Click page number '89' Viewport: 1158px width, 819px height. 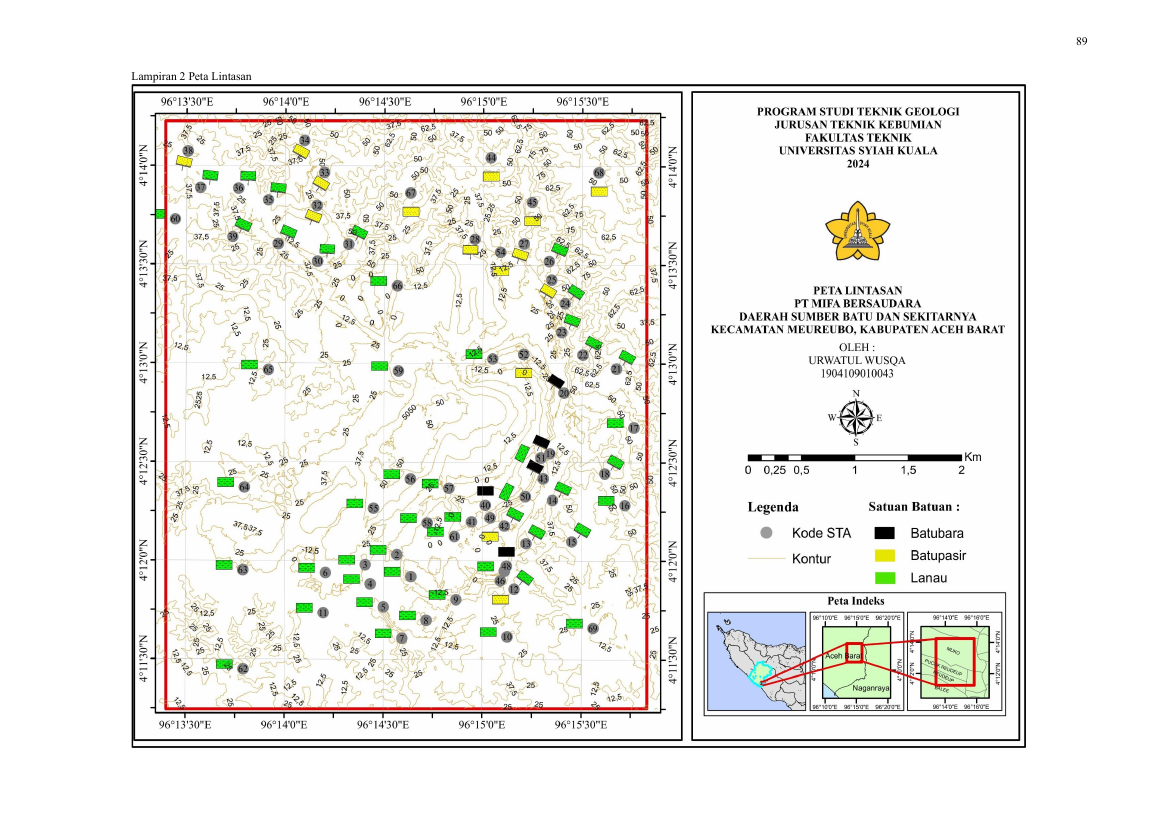point(1081,41)
